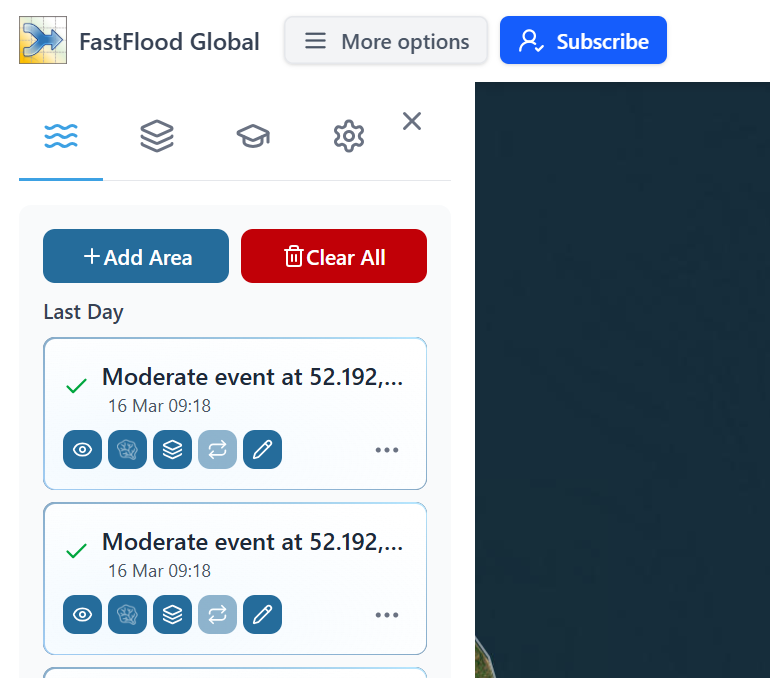Close the side panel with X
This screenshot has height=678, width=770.
[x=412, y=122]
